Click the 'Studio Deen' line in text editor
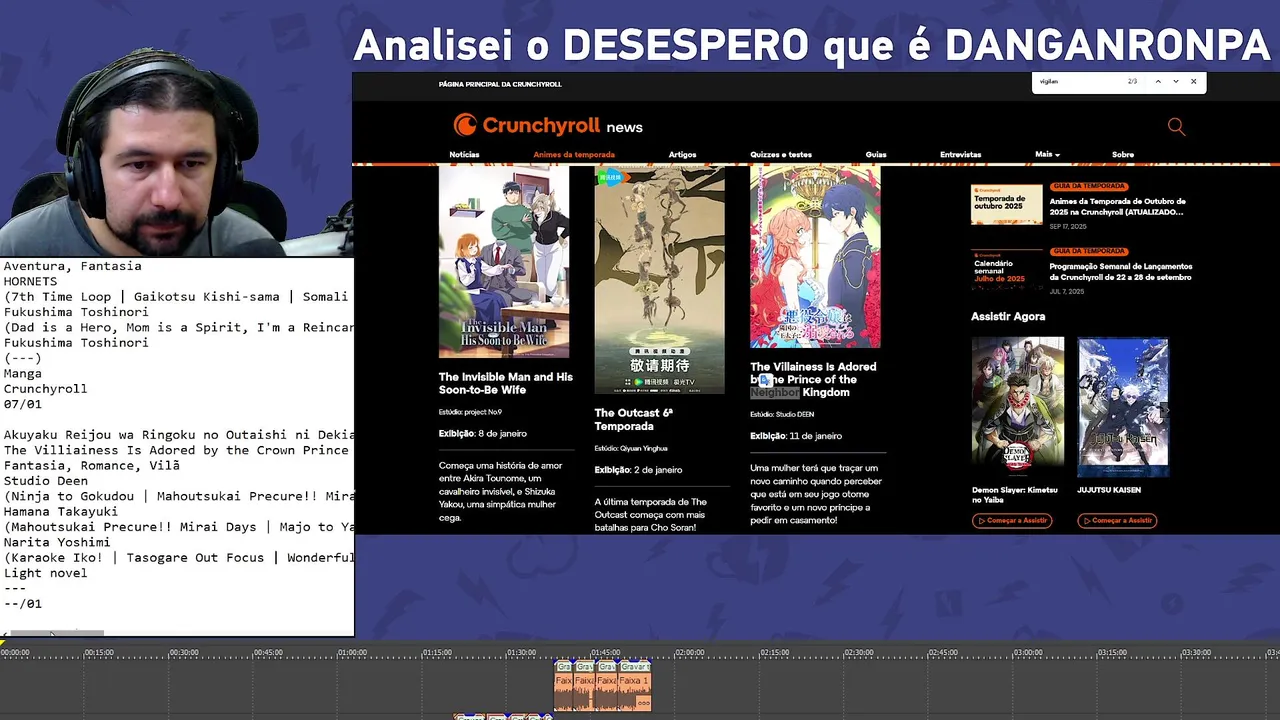Screen dimensions: 1280x720 [x=45, y=481]
